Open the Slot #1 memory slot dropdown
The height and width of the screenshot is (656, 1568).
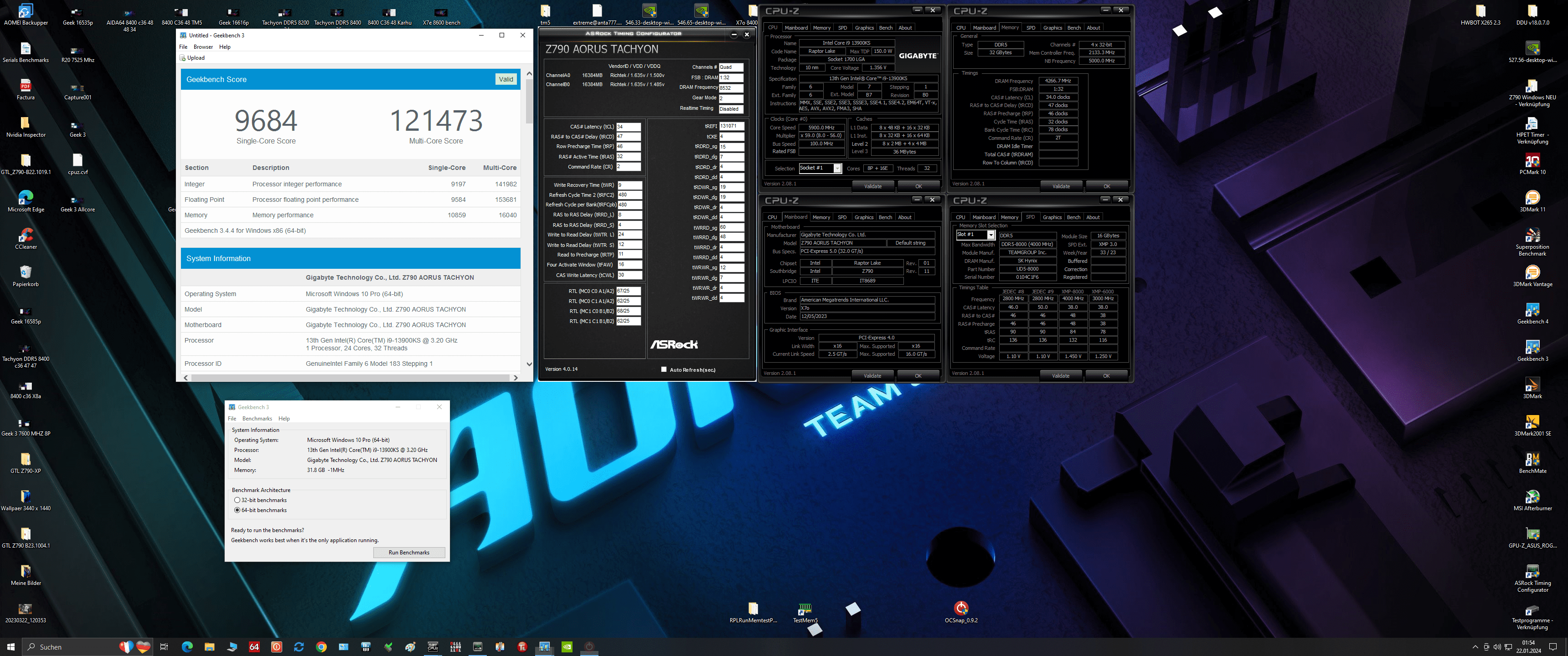point(975,235)
